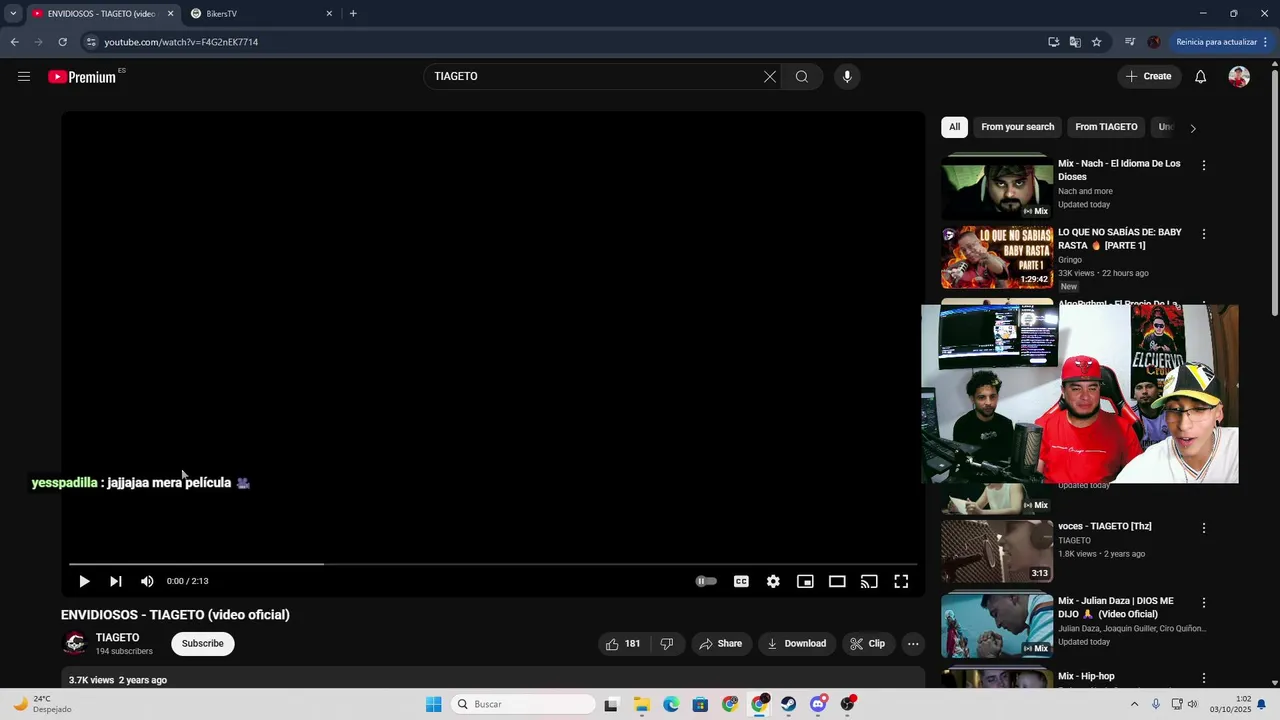The width and height of the screenshot is (1280, 720).
Task: Open YouTube account avatar menu
Action: click(1239, 77)
